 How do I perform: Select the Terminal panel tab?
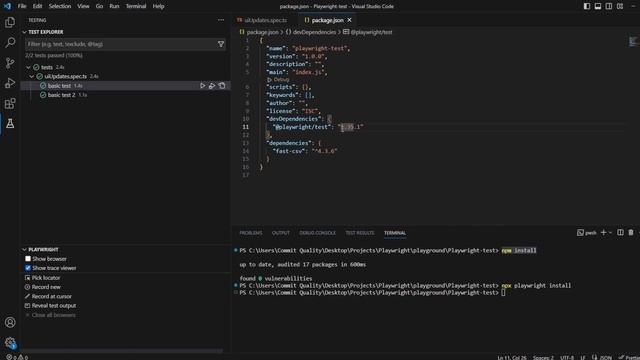click(x=395, y=233)
